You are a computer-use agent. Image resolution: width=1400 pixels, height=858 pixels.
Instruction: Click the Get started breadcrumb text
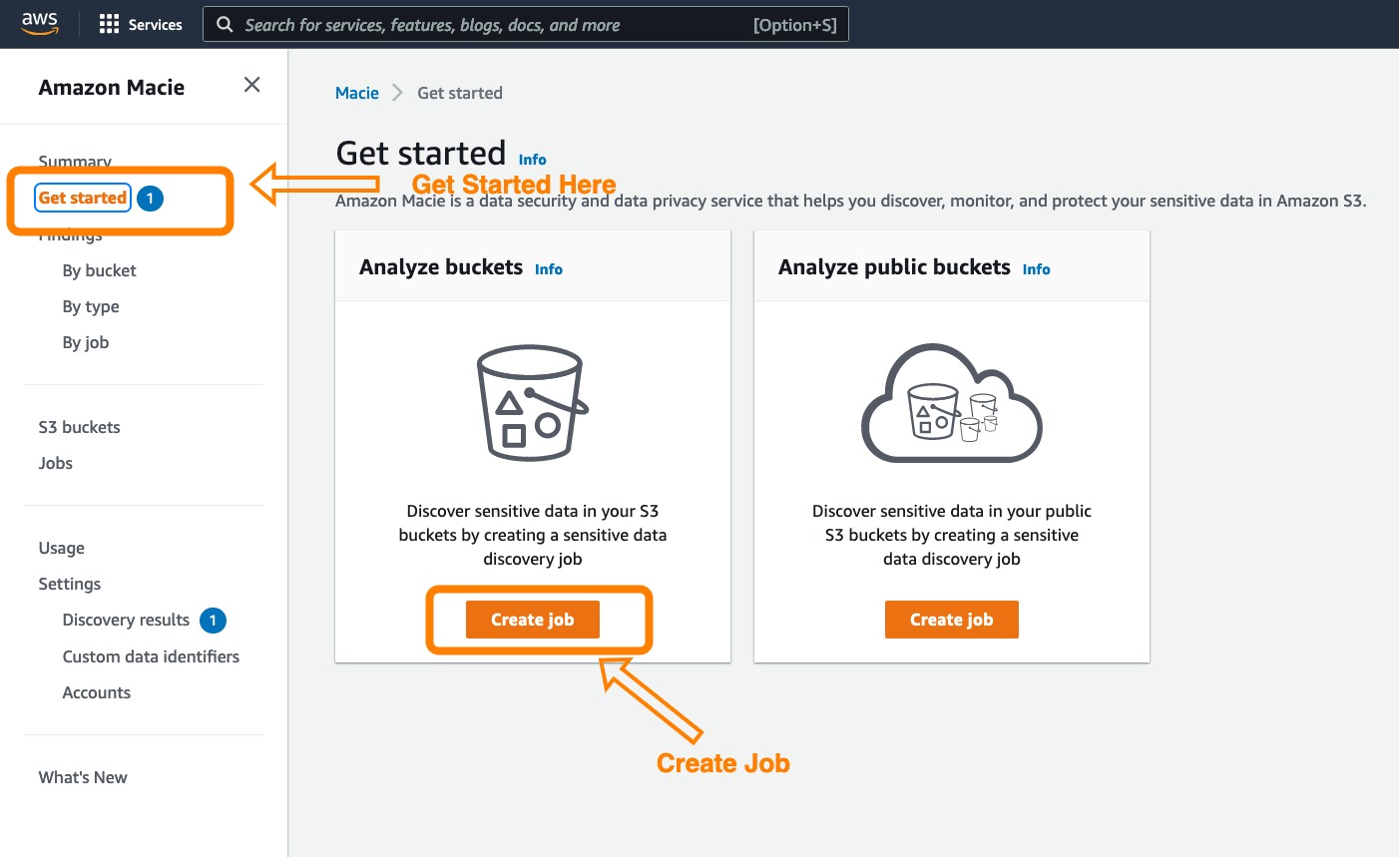pyautogui.click(x=460, y=93)
